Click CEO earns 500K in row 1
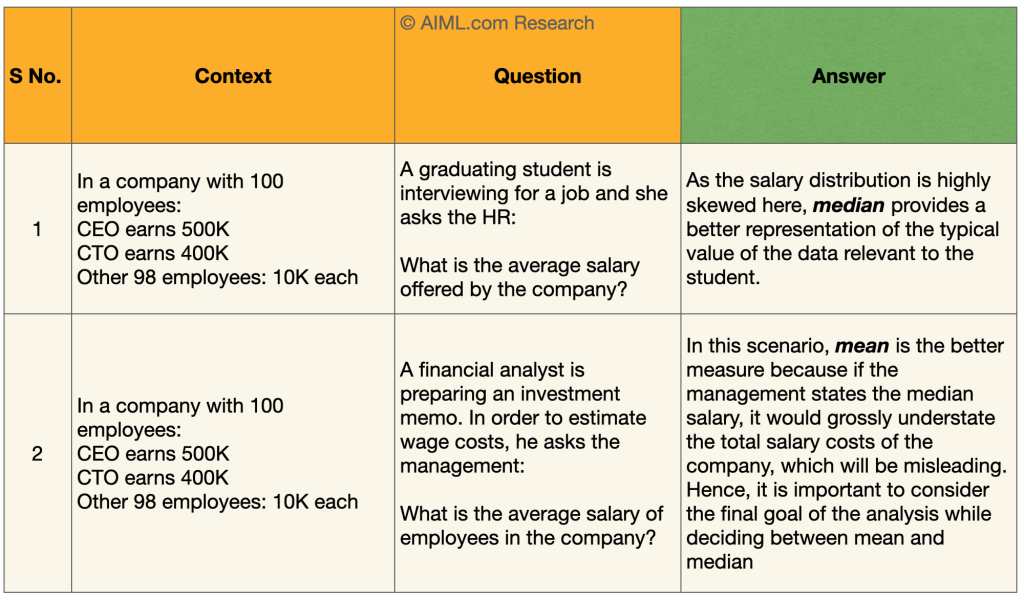Screen dimensions: 1024x600 click(x=153, y=229)
